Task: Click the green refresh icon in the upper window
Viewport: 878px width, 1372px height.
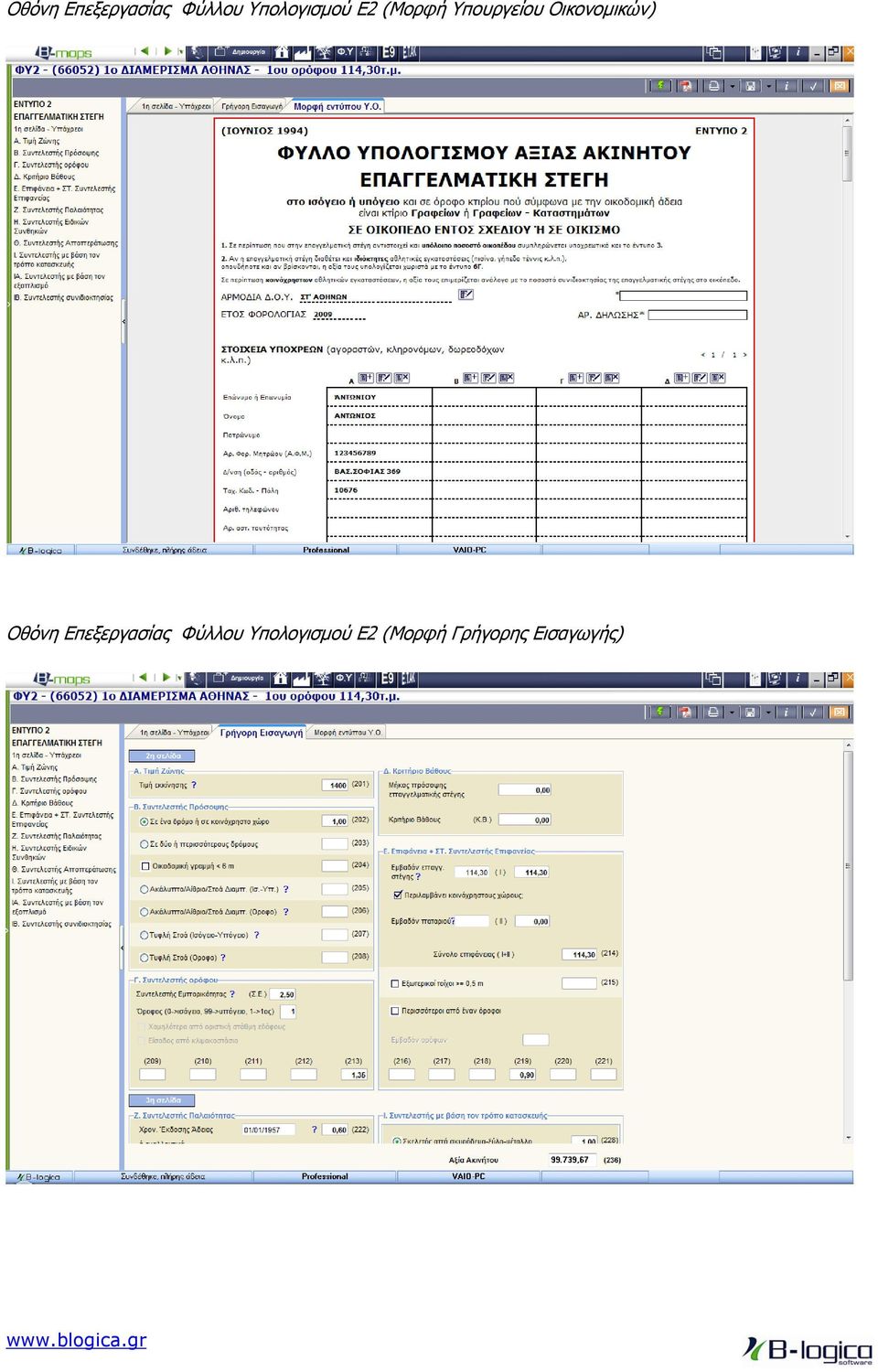Action: pos(659,86)
